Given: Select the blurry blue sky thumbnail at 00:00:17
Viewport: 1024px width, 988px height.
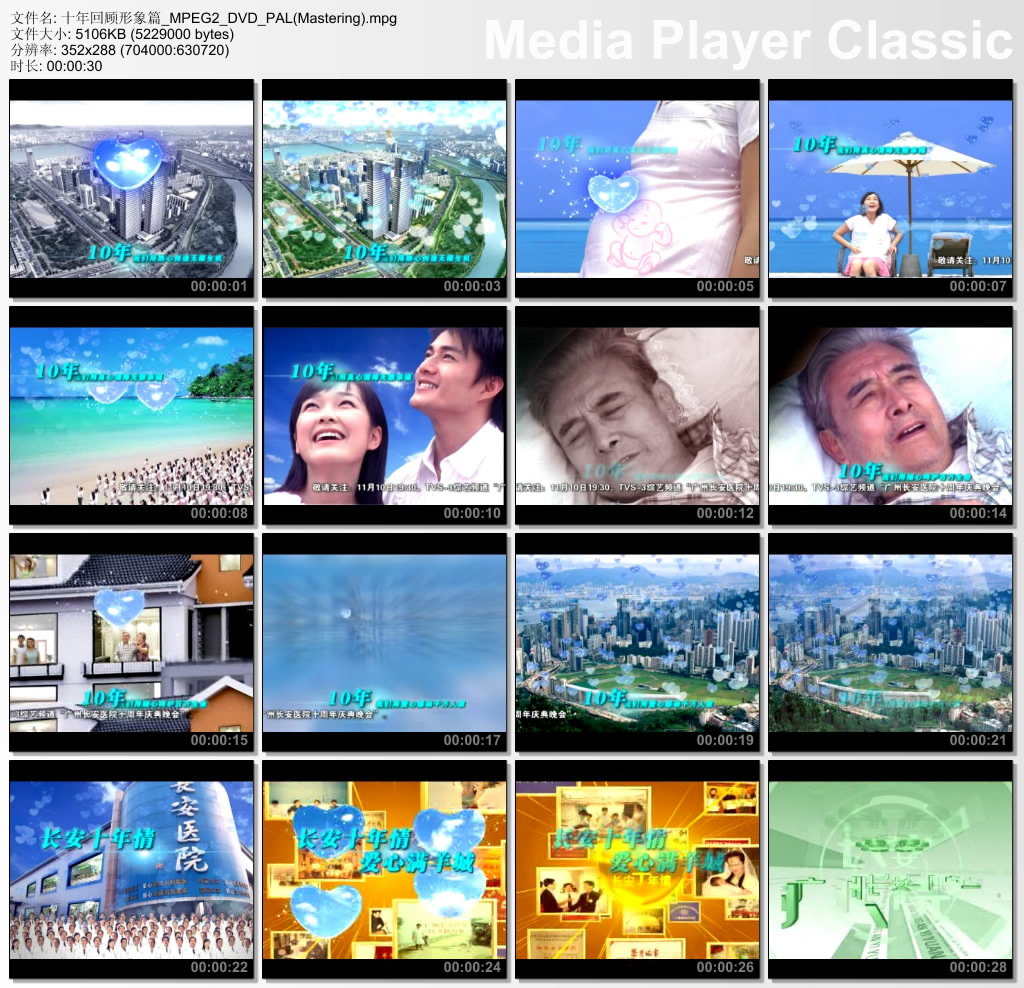Looking at the screenshot, I should (384, 643).
